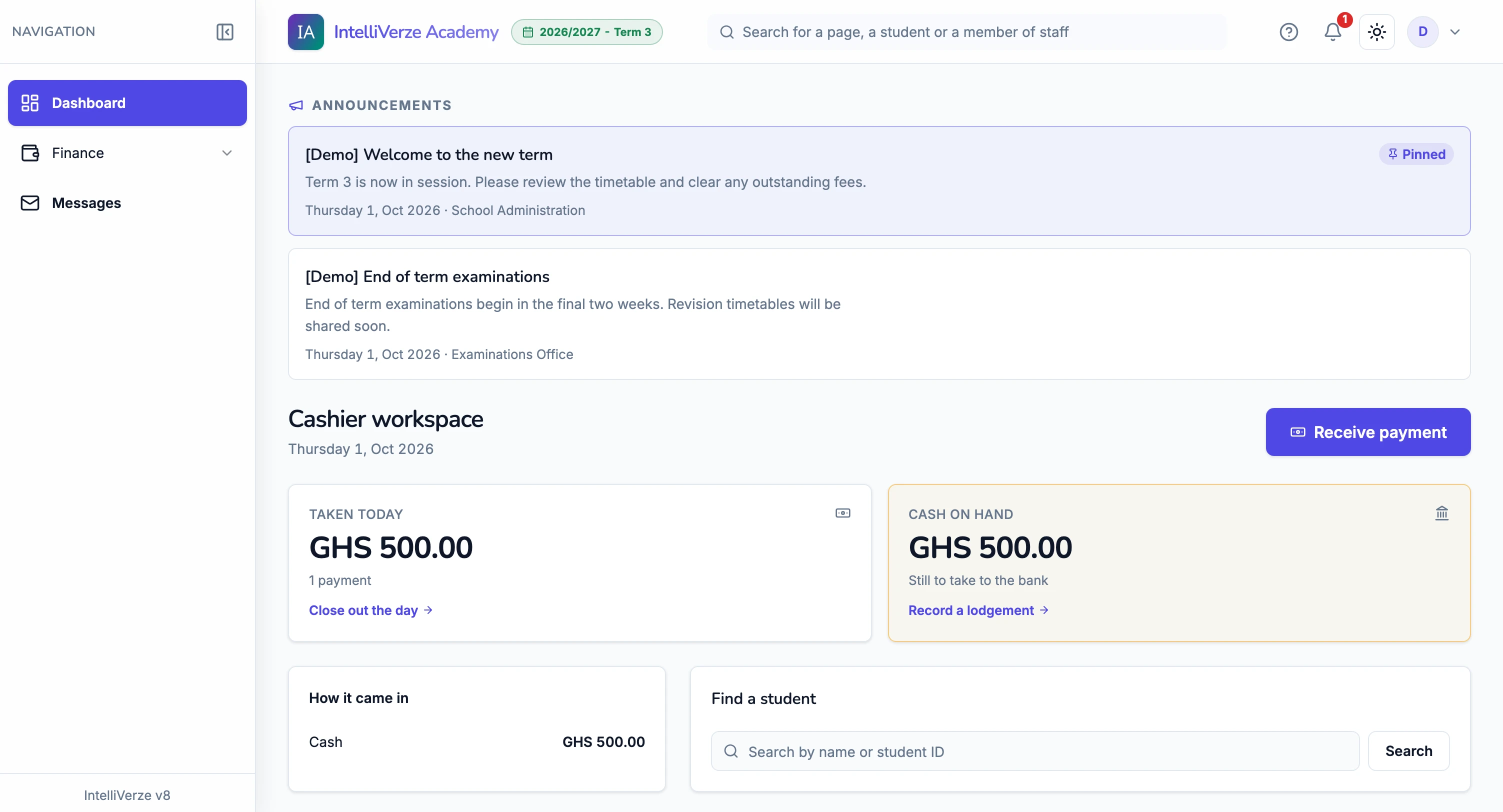Click the magnifier icon in the top search
Image resolution: width=1503 pixels, height=812 pixels.
726,32
